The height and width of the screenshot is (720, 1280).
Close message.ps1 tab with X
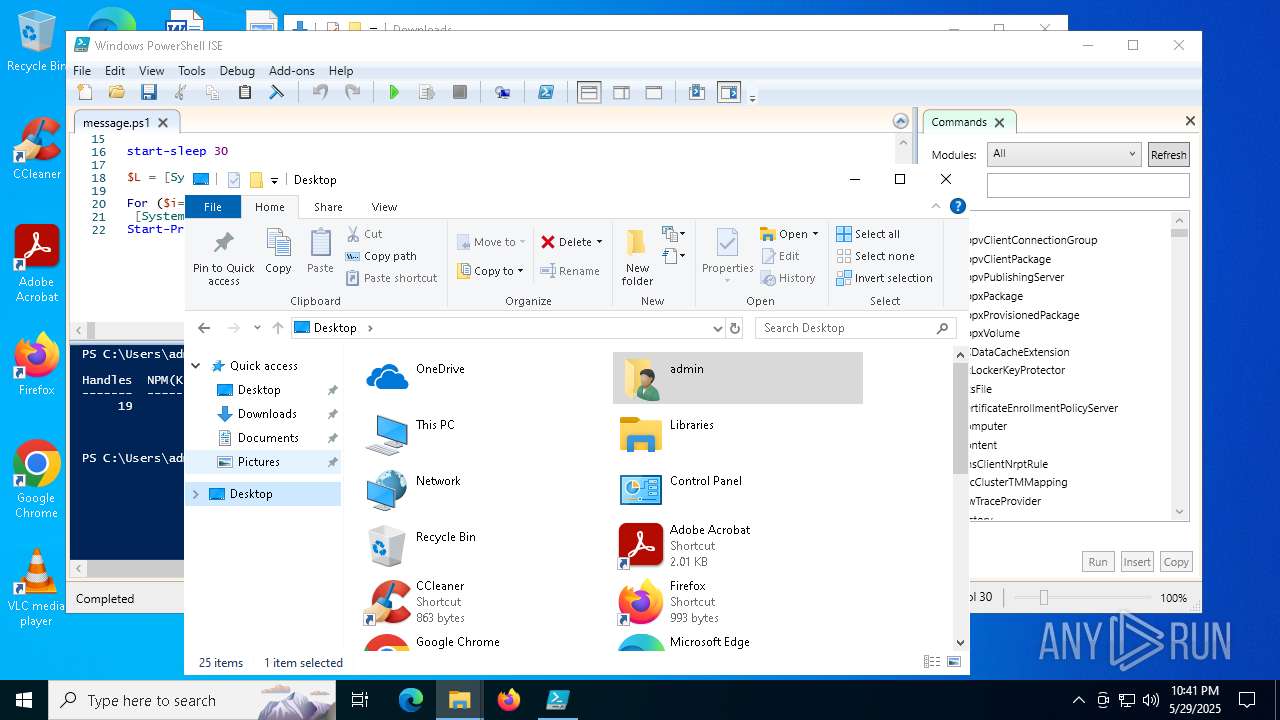164,123
